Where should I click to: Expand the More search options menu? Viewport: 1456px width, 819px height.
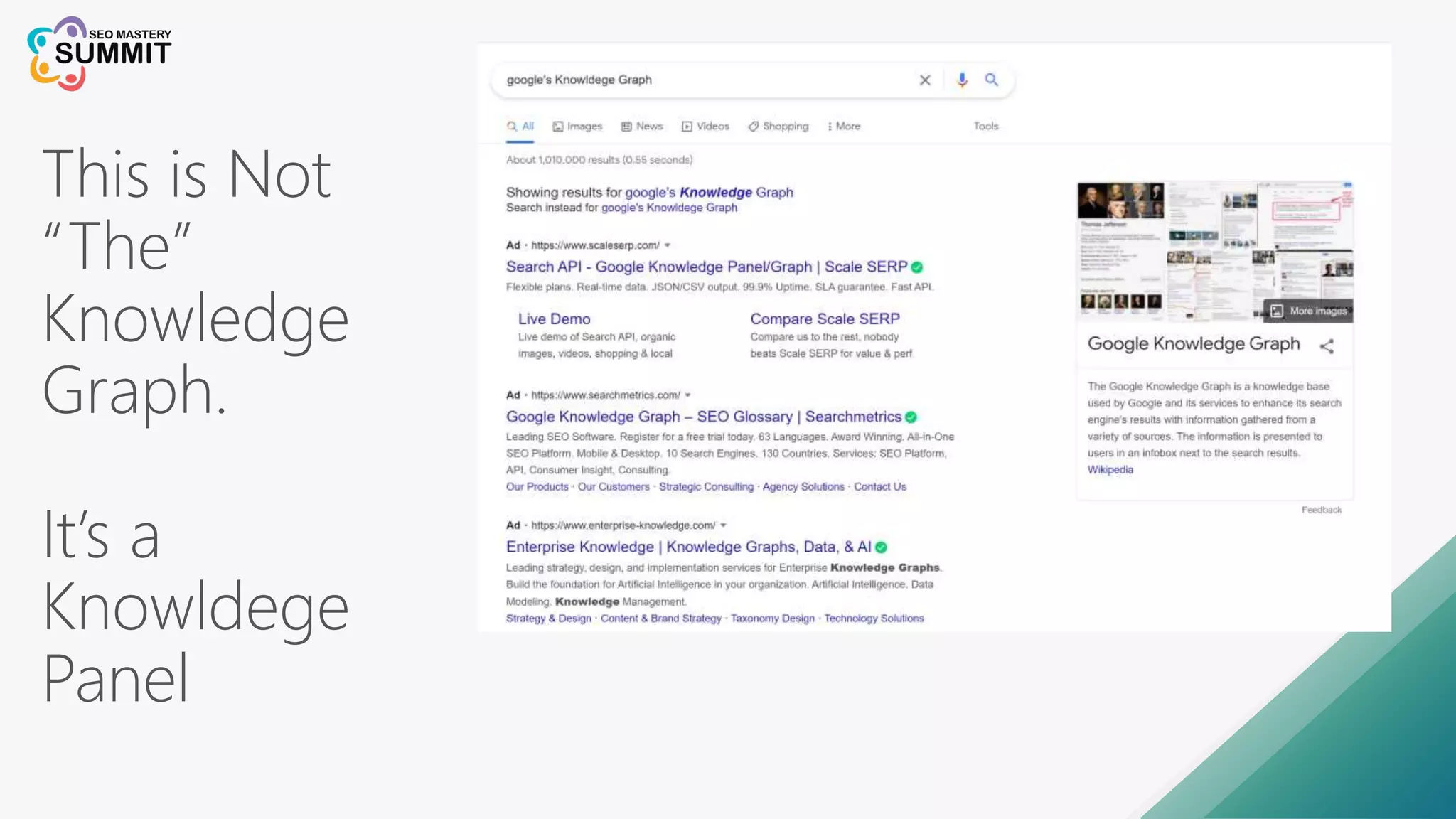(844, 127)
